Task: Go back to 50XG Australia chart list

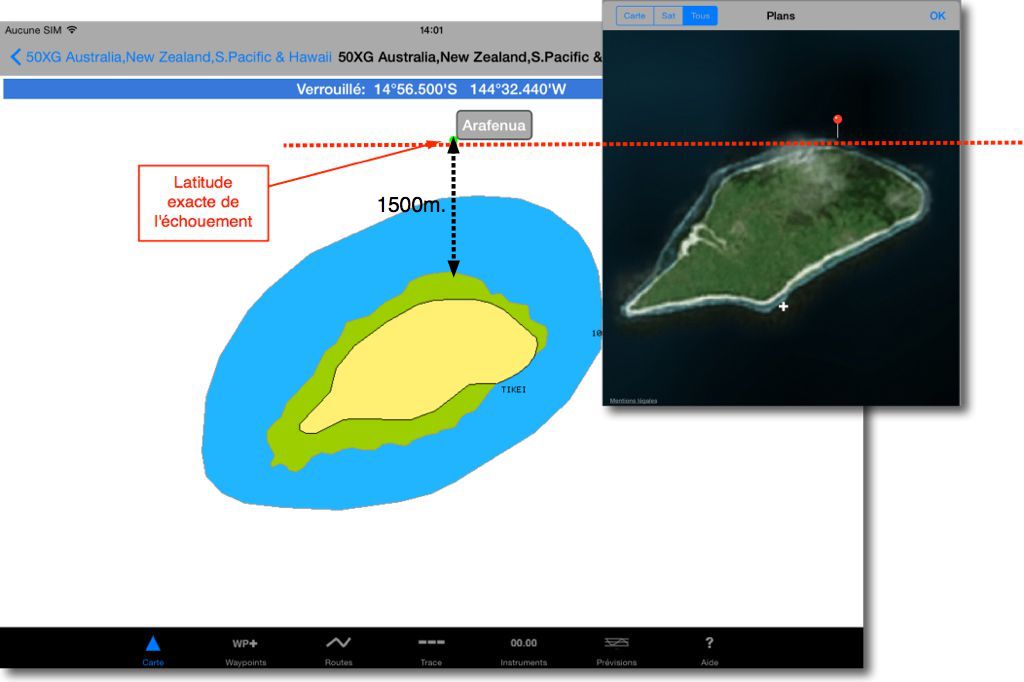Action: coord(178,57)
